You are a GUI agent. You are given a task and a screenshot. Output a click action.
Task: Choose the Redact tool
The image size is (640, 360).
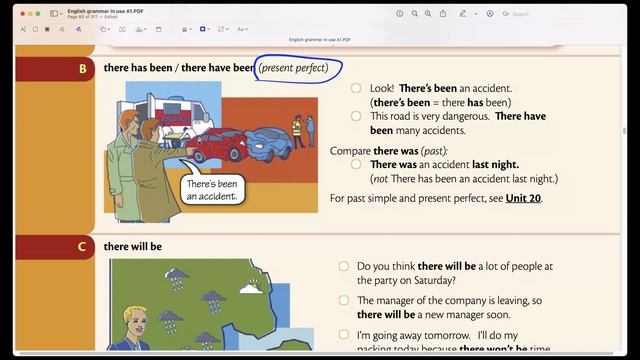tap(47, 29)
